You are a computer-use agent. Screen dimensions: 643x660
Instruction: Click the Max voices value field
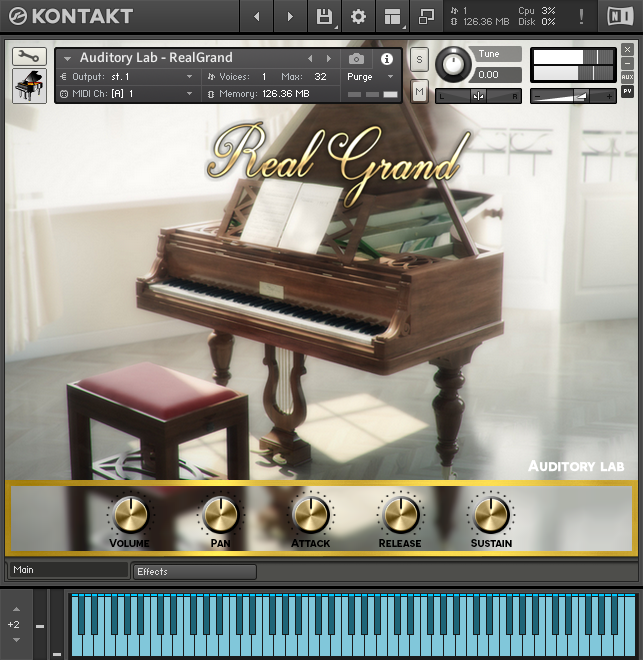click(x=320, y=77)
